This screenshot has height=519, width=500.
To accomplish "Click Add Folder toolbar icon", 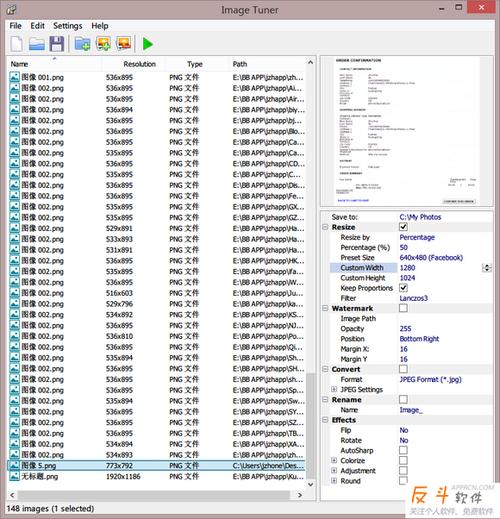I will click(82, 44).
